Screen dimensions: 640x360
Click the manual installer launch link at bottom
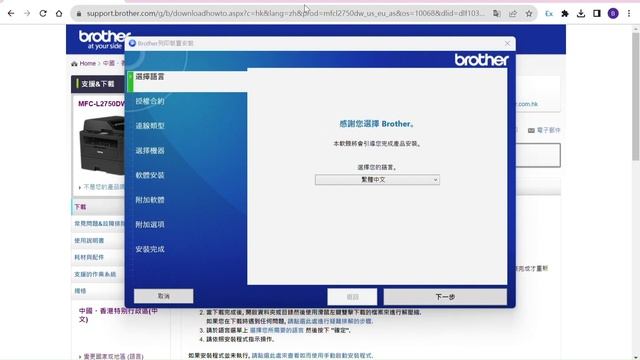(312, 356)
